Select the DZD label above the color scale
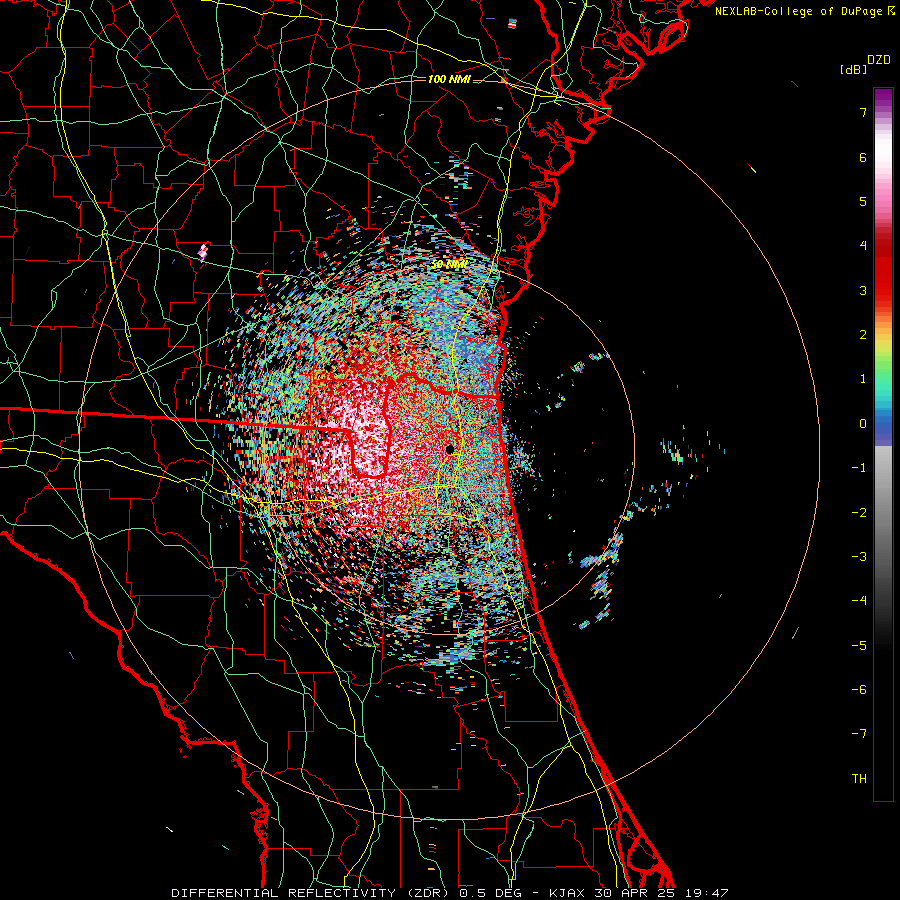Image resolution: width=900 pixels, height=900 pixels. click(879, 60)
